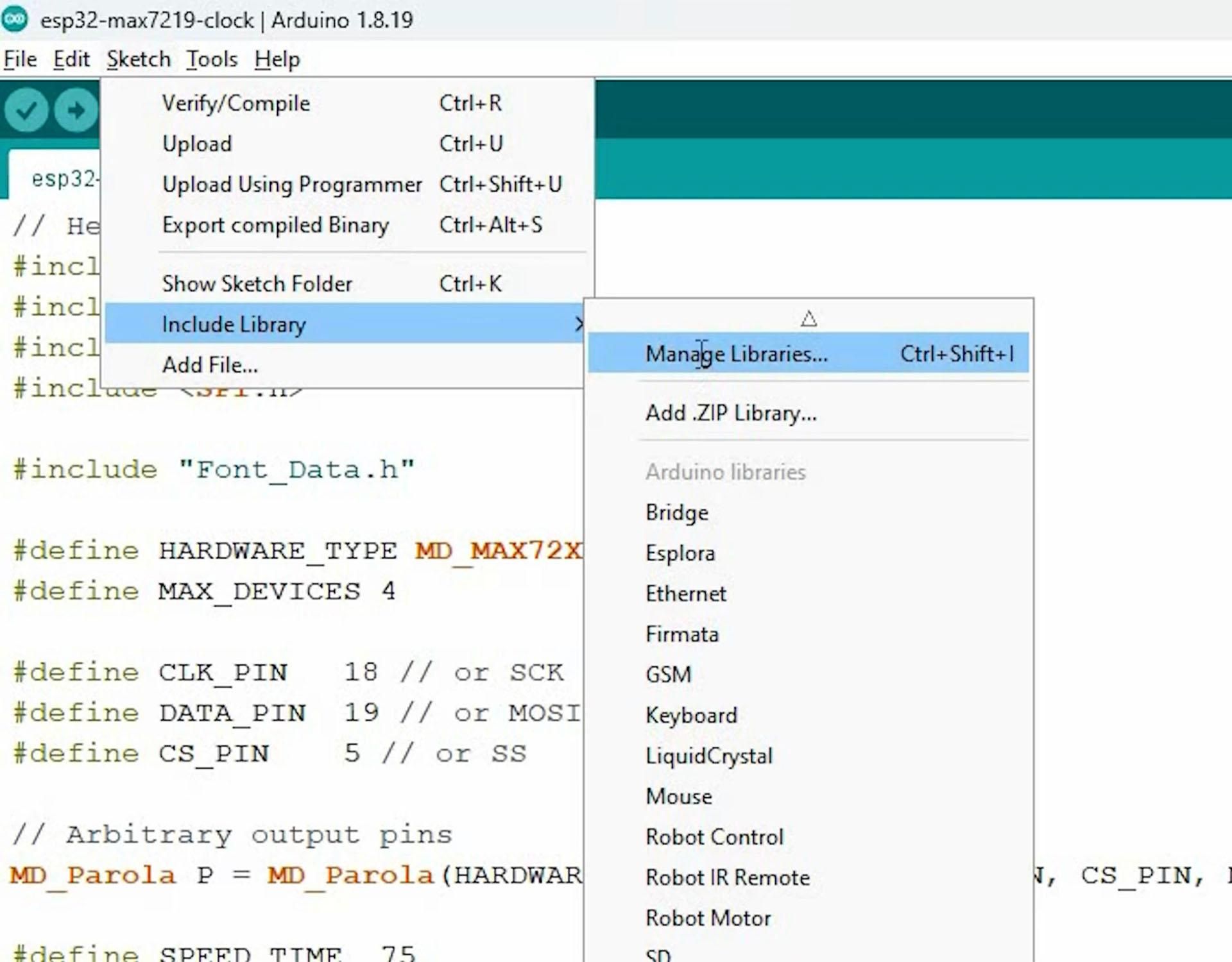Click the MAX_DEVICES 4 define line
Viewport: 1232px width, 962px height.
[x=204, y=591]
